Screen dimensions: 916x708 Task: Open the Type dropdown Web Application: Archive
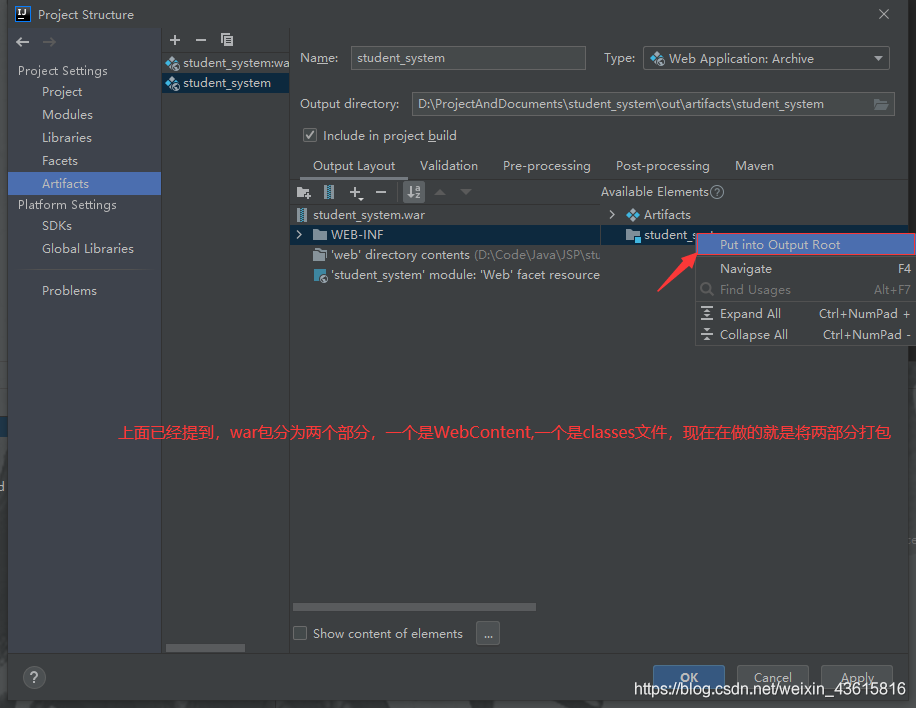coord(766,58)
